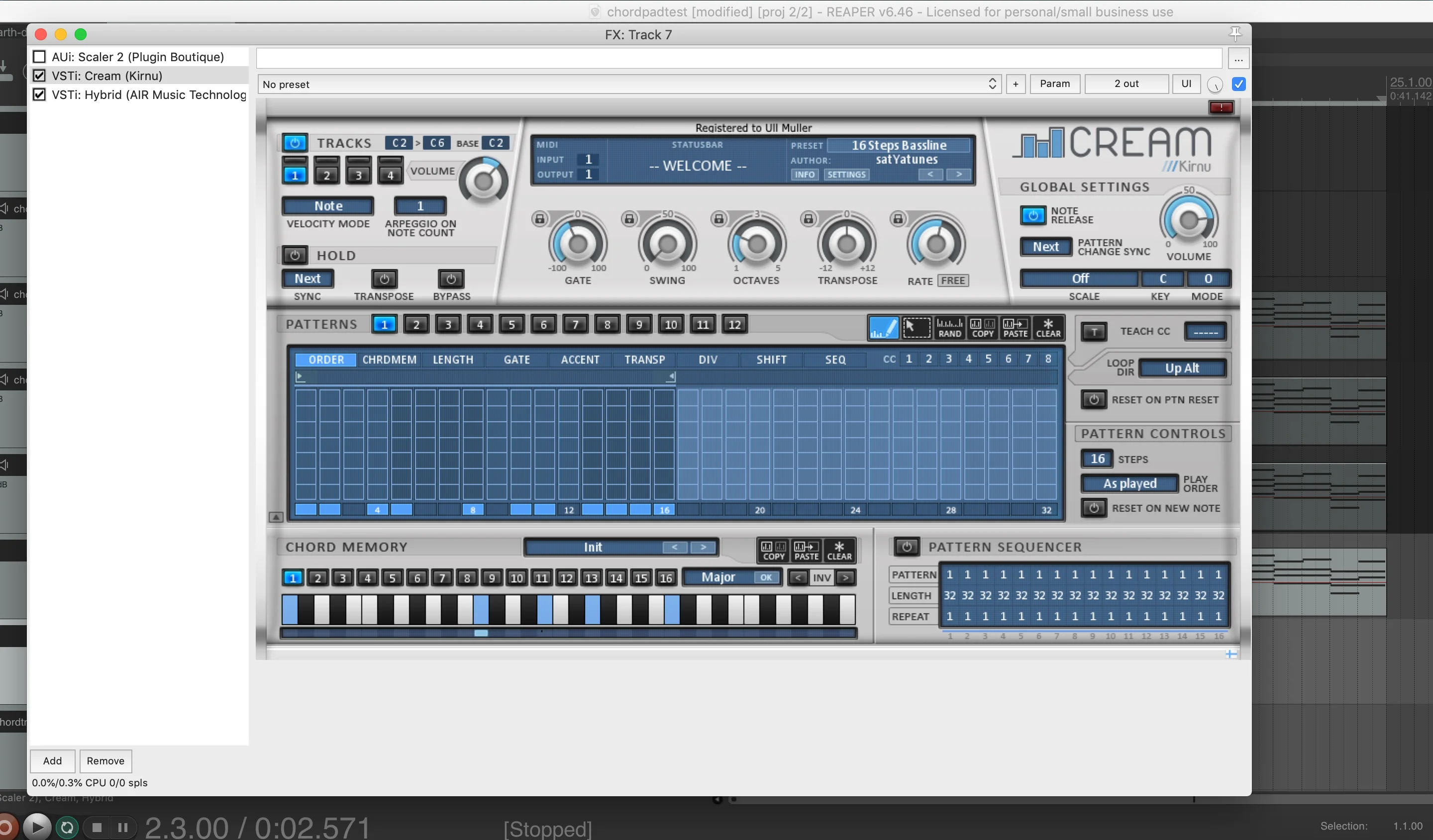This screenshot has height=840, width=1433.
Task: Open the Scale Off selector
Action: (x=1080, y=279)
